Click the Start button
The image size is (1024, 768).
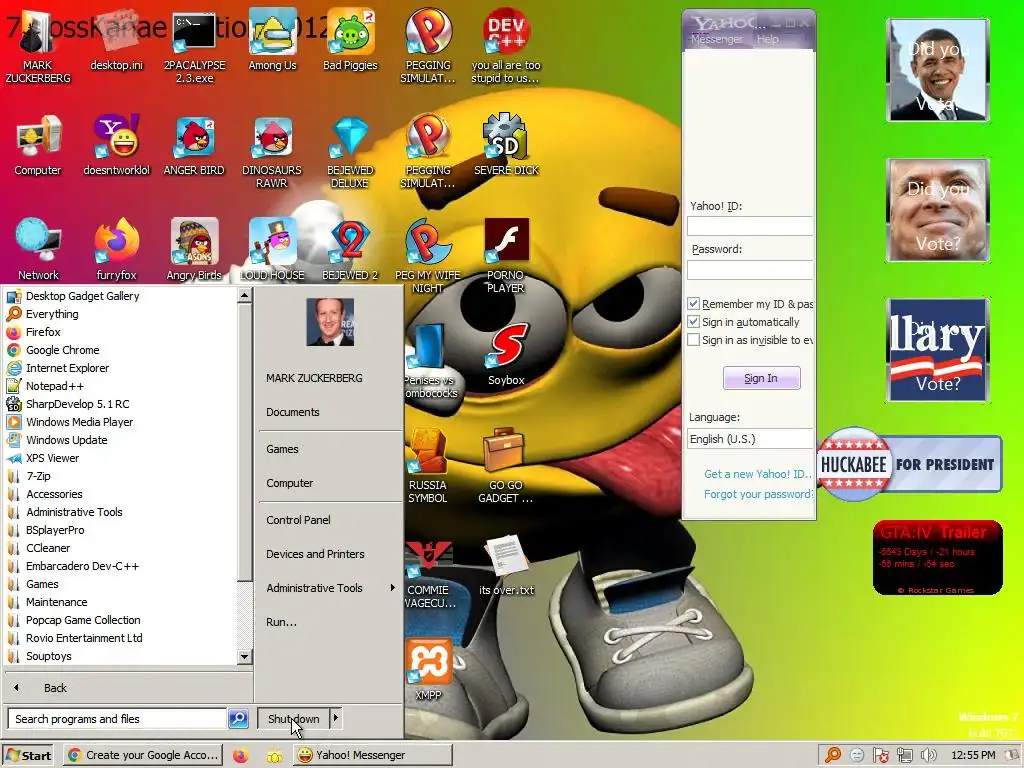click(x=29, y=756)
